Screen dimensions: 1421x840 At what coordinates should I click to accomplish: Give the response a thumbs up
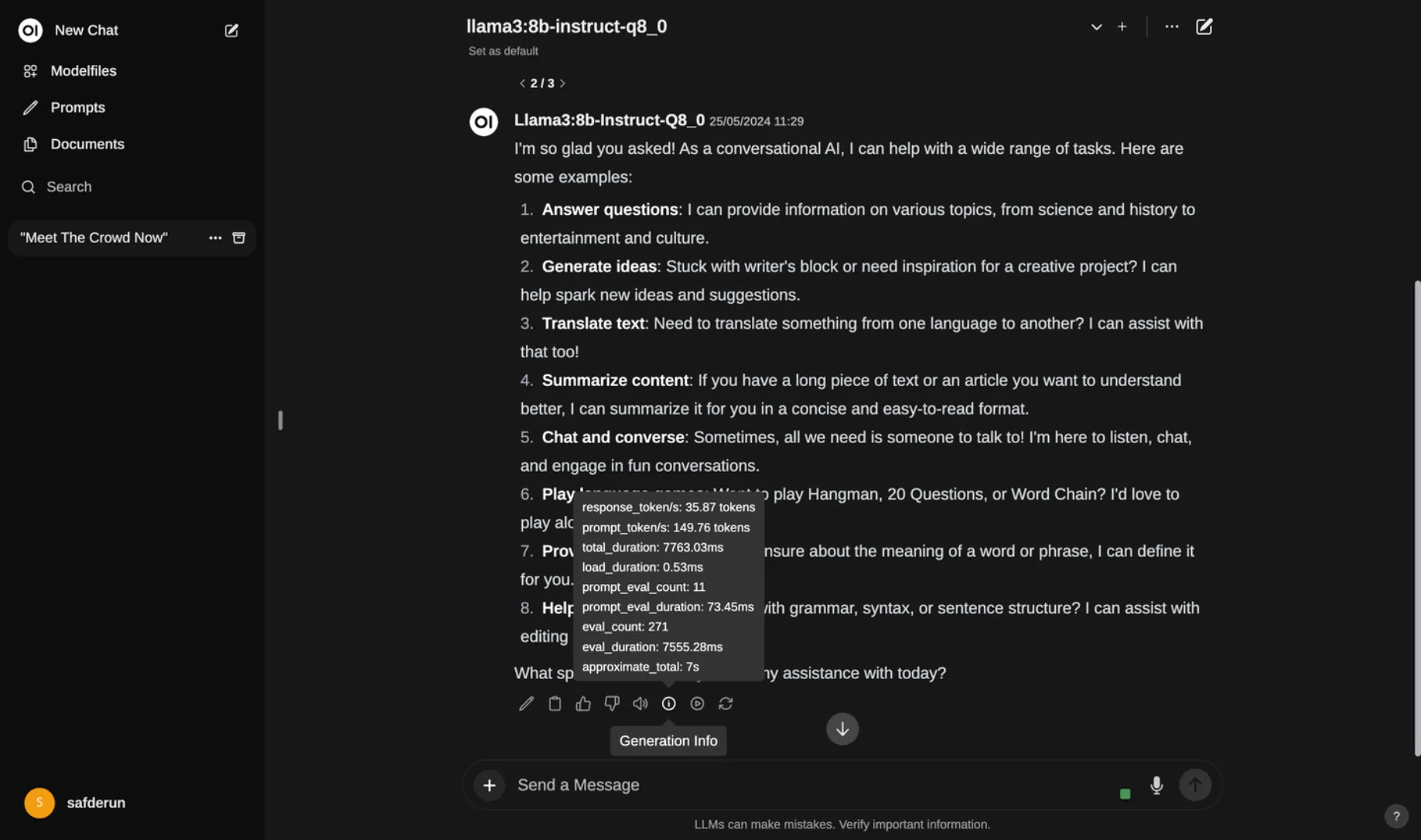click(x=583, y=703)
